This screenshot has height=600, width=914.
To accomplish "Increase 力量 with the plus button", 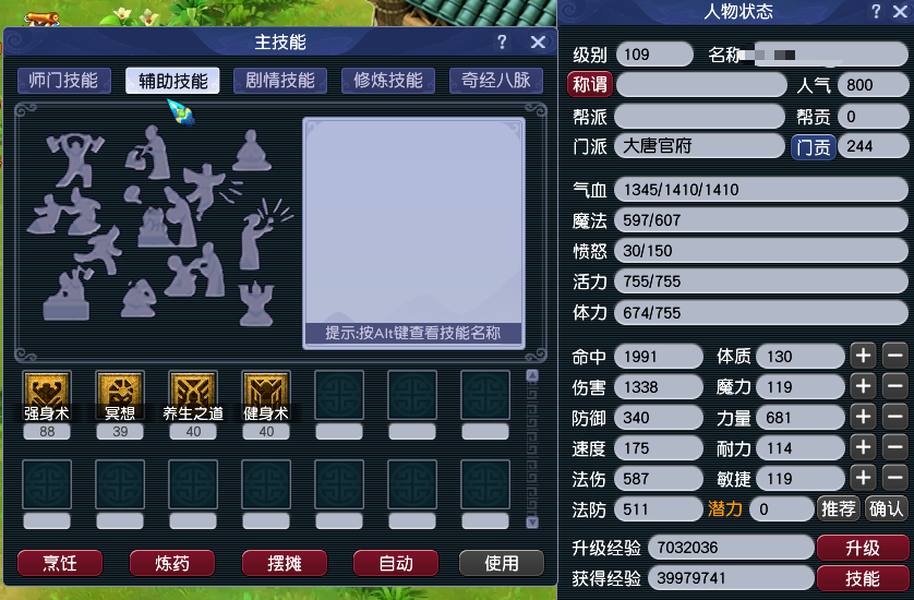I will (863, 417).
